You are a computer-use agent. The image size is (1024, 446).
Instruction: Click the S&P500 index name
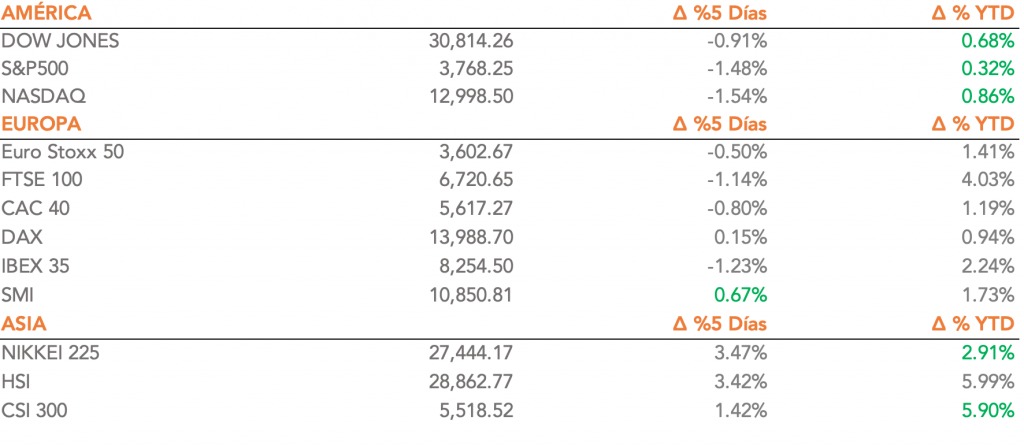point(36,69)
